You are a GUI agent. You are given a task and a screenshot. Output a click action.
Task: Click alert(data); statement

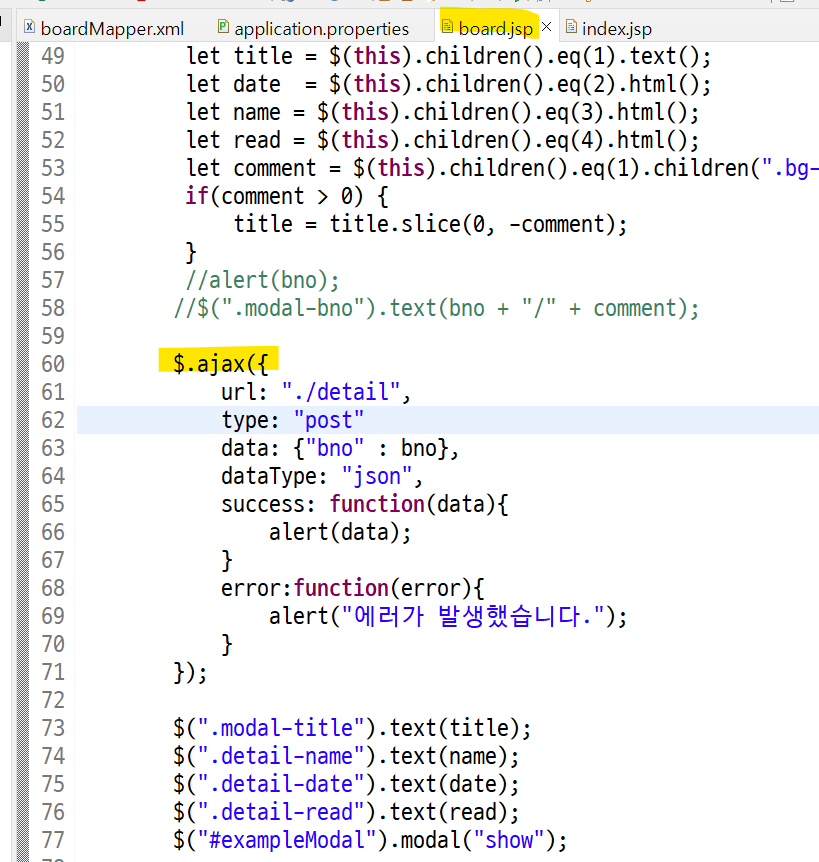coord(340,533)
